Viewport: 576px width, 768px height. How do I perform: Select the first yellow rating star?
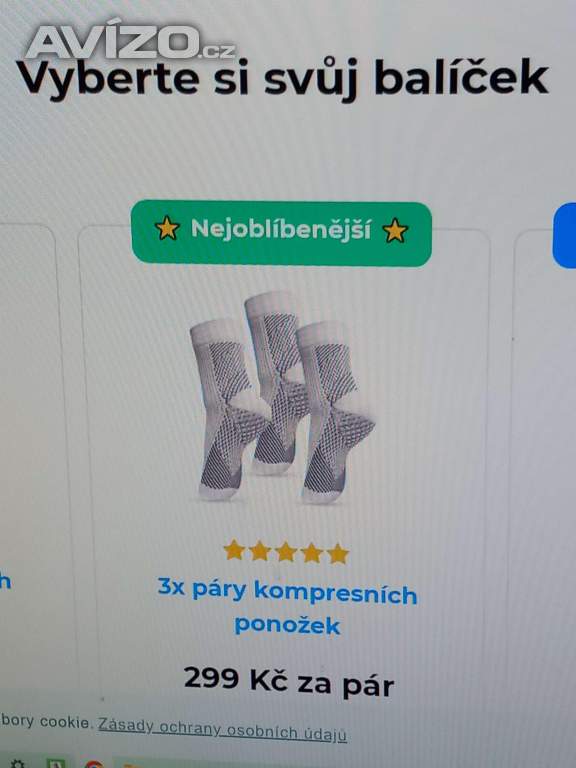[234, 550]
